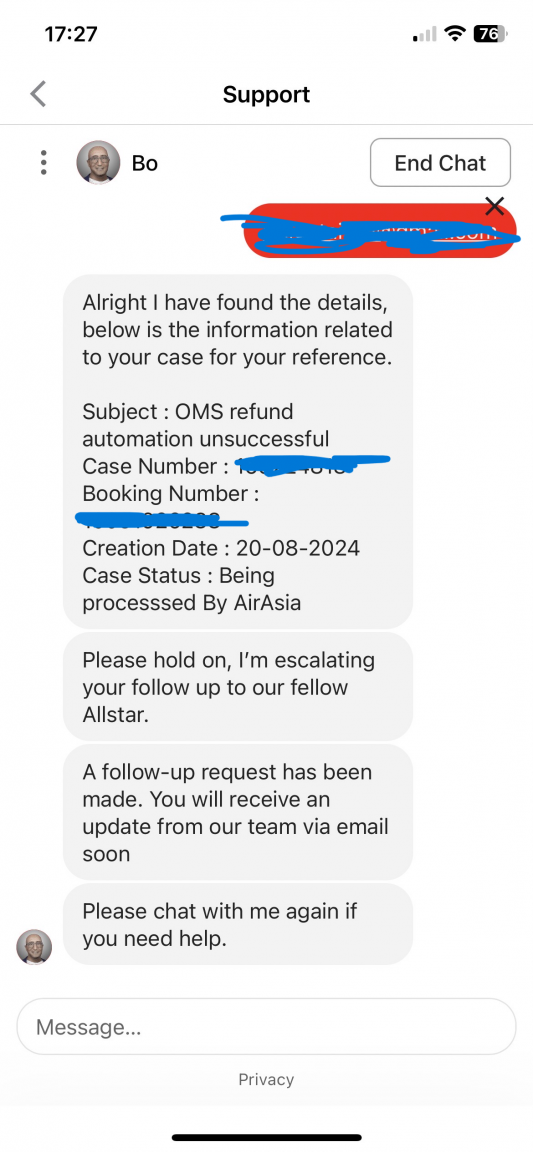Viewport: 533px width, 1152px height.
Task: Tap the Support title in header
Action: click(266, 94)
